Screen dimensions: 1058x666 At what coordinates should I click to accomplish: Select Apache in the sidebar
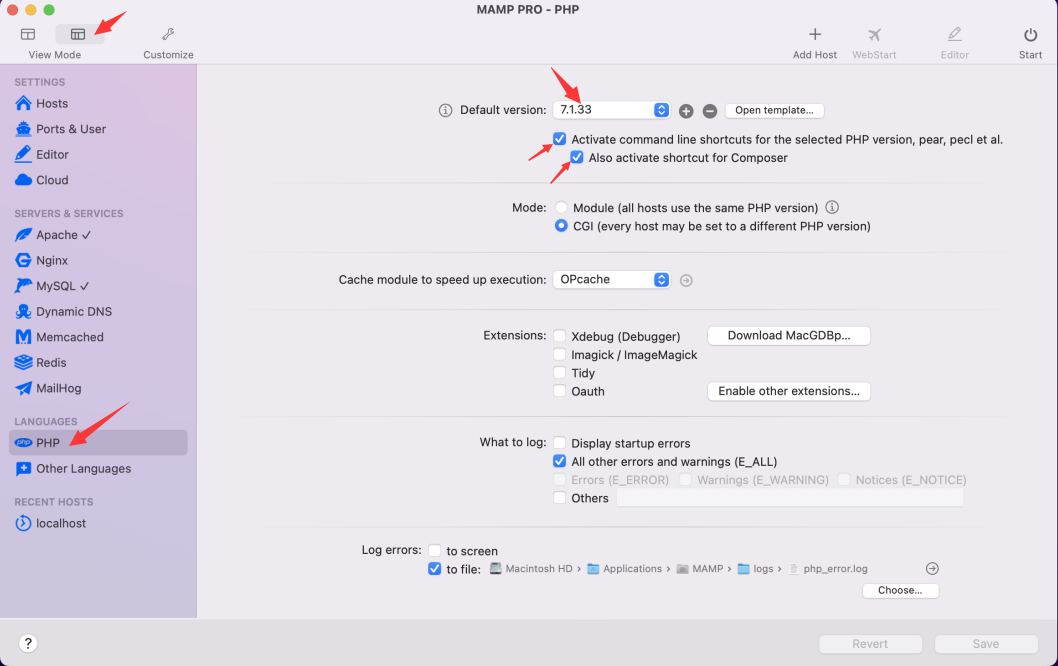(x=56, y=235)
